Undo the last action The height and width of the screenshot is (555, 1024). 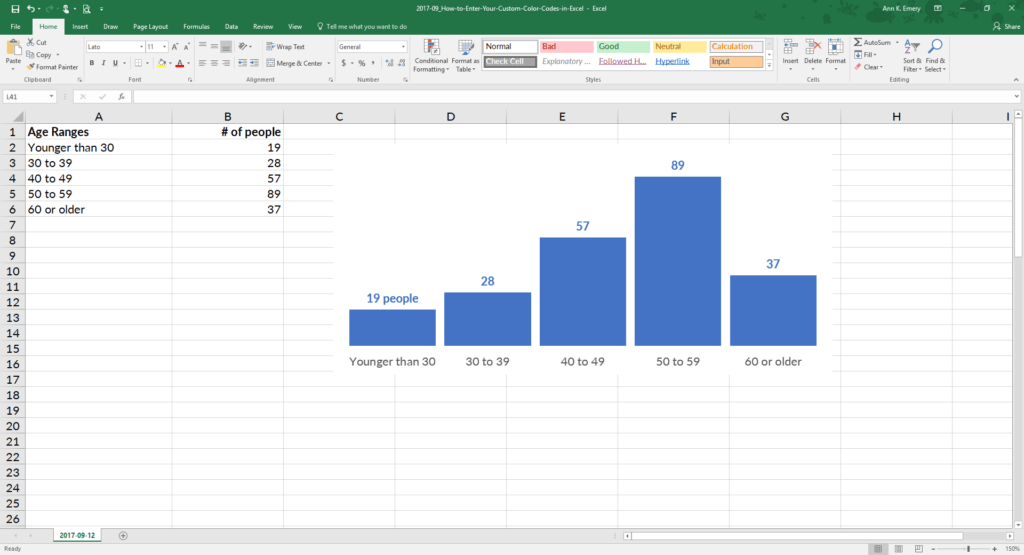(30, 8)
